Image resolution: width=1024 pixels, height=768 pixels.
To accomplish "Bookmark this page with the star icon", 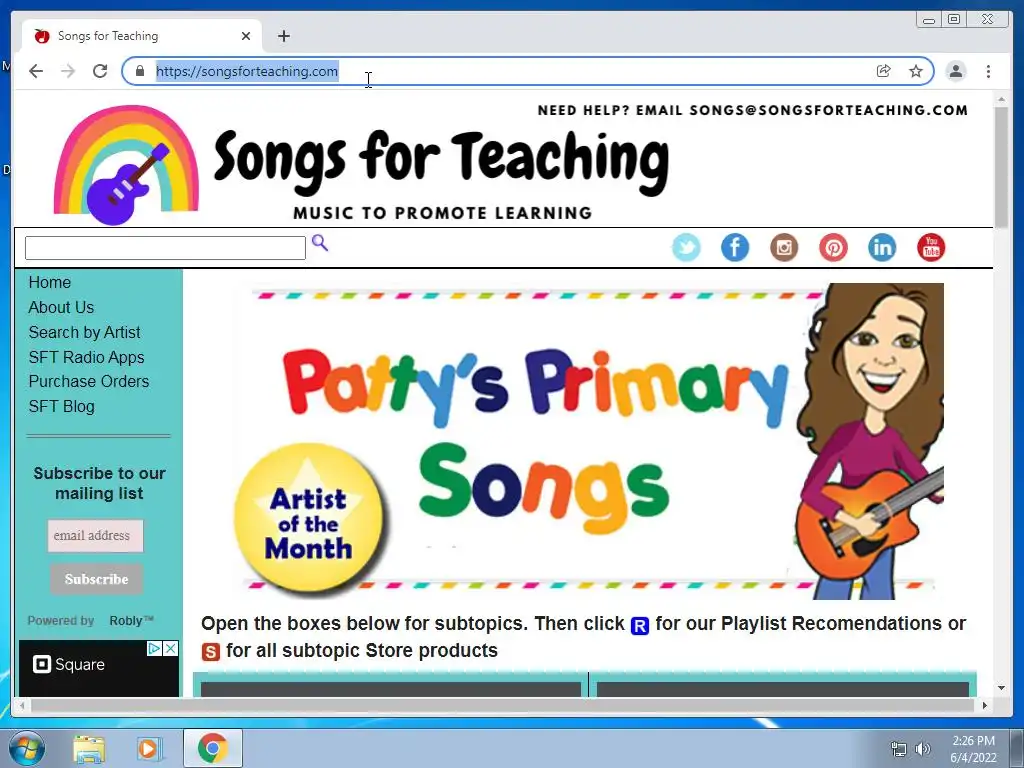I will point(916,71).
